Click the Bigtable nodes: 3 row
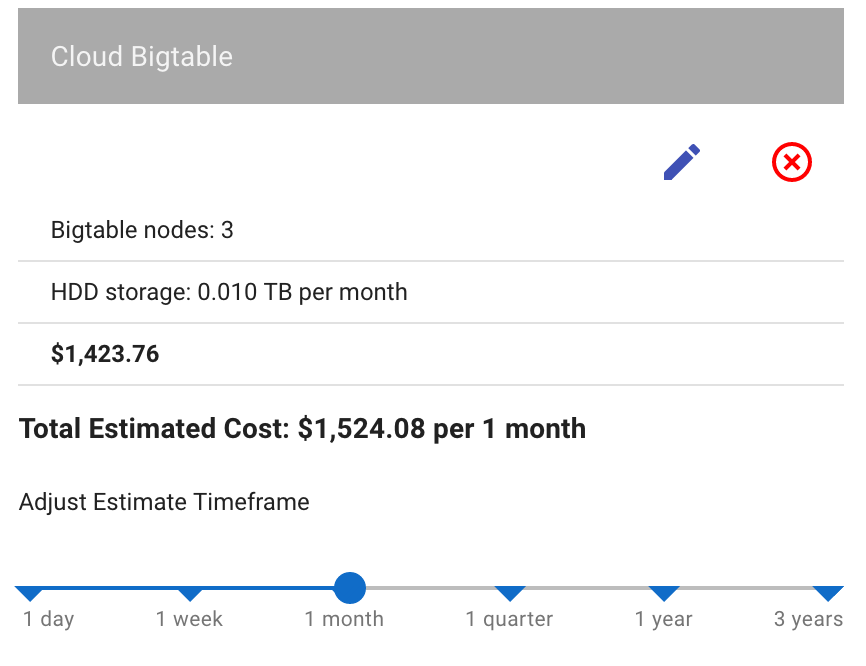The height and width of the screenshot is (666, 866). pyautogui.click(x=142, y=231)
